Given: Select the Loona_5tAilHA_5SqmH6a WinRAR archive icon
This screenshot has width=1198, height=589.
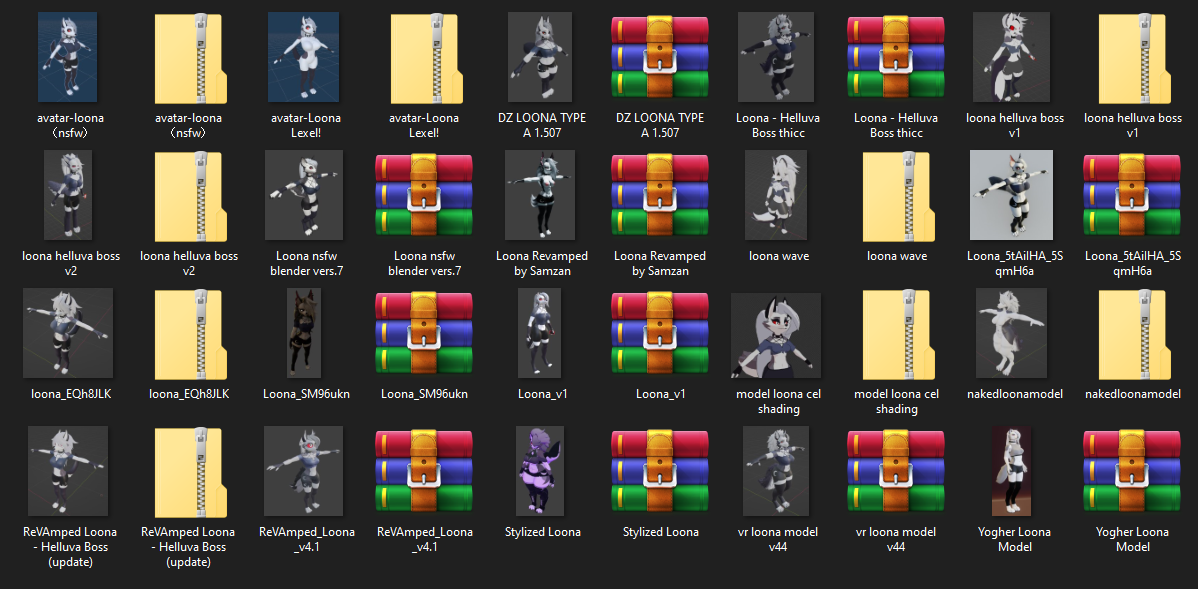Looking at the screenshot, I should click(1132, 196).
